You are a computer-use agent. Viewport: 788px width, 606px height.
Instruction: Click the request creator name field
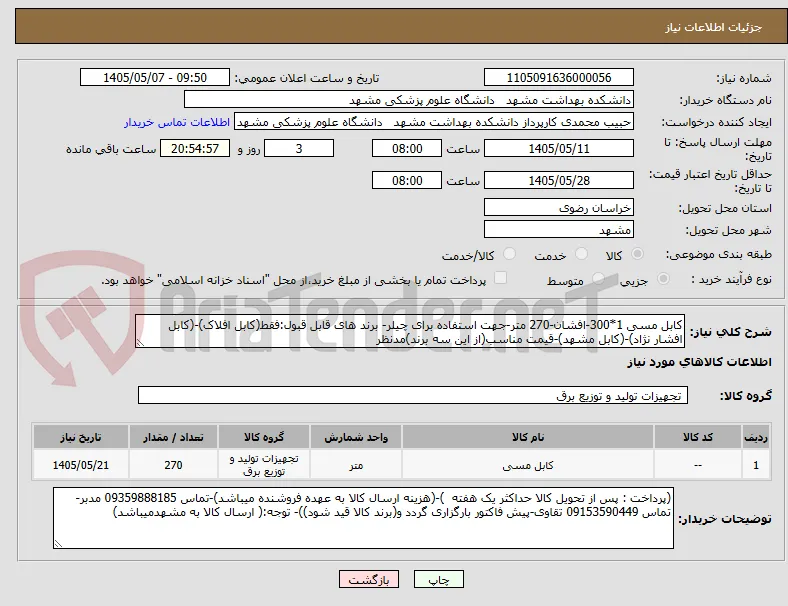tap(434, 122)
